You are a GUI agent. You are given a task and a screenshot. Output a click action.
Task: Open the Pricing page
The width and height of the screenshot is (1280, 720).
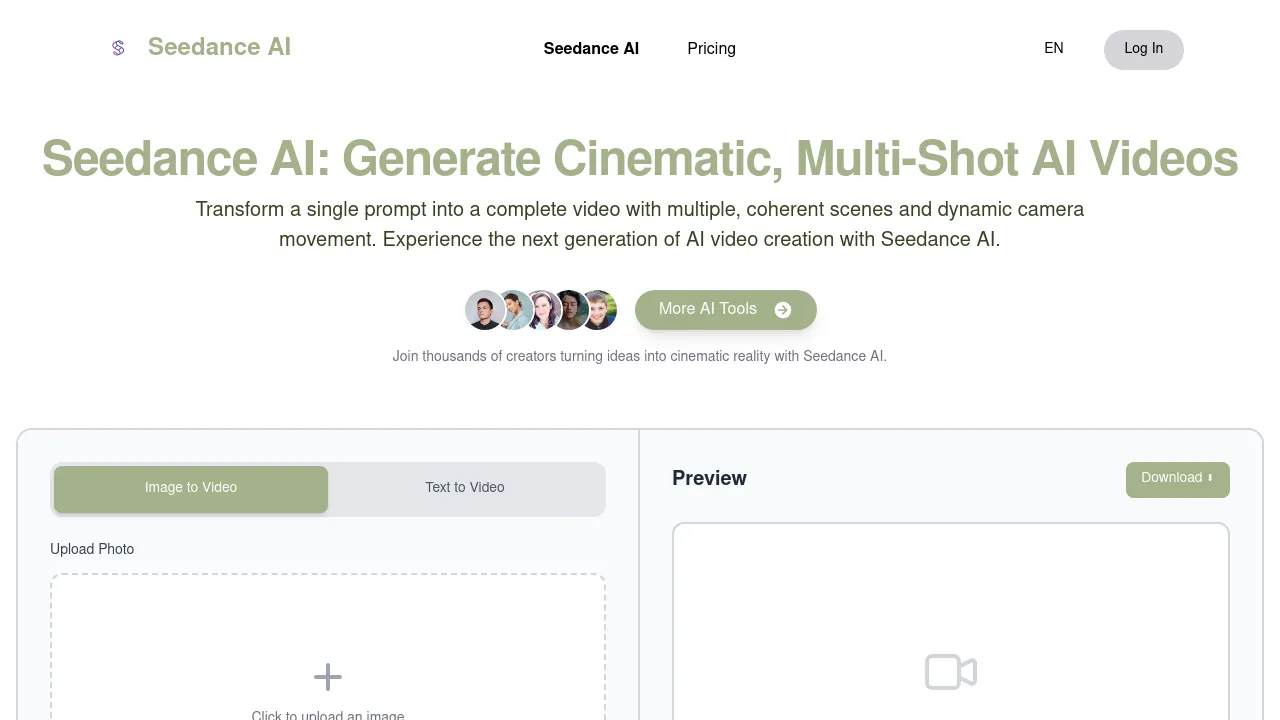(x=711, y=48)
